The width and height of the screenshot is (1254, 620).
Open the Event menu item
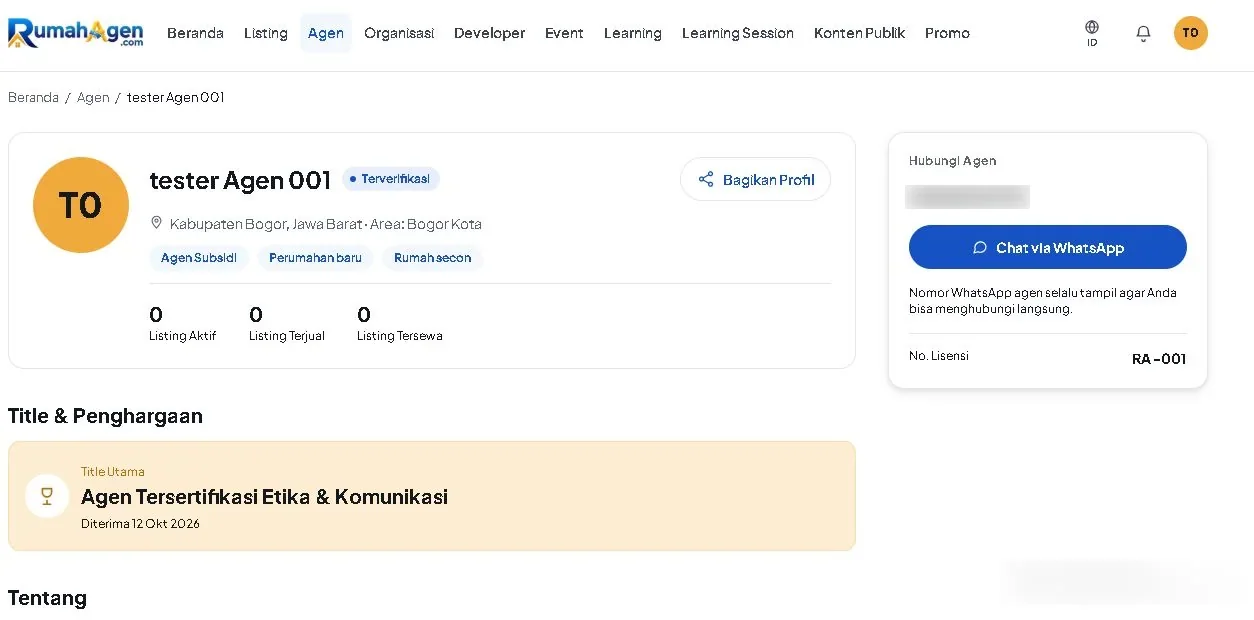coord(564,33)
